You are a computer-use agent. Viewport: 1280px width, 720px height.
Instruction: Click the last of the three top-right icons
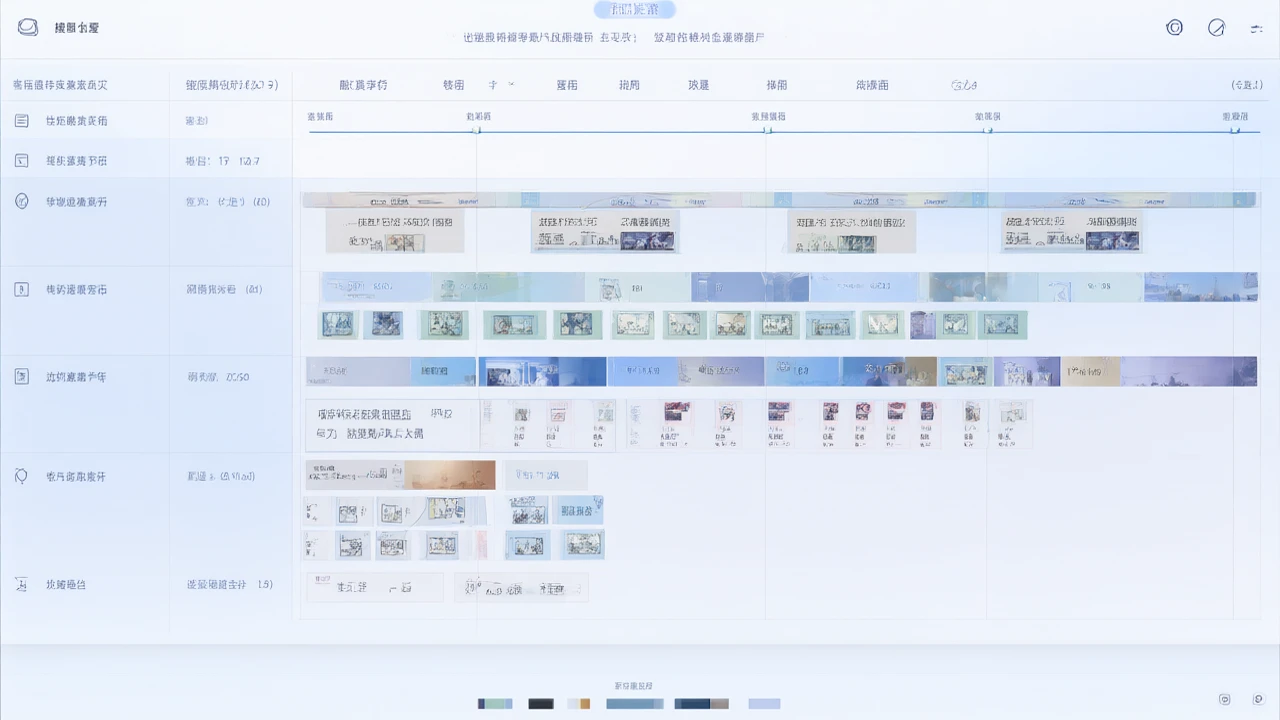[1257, 29]
